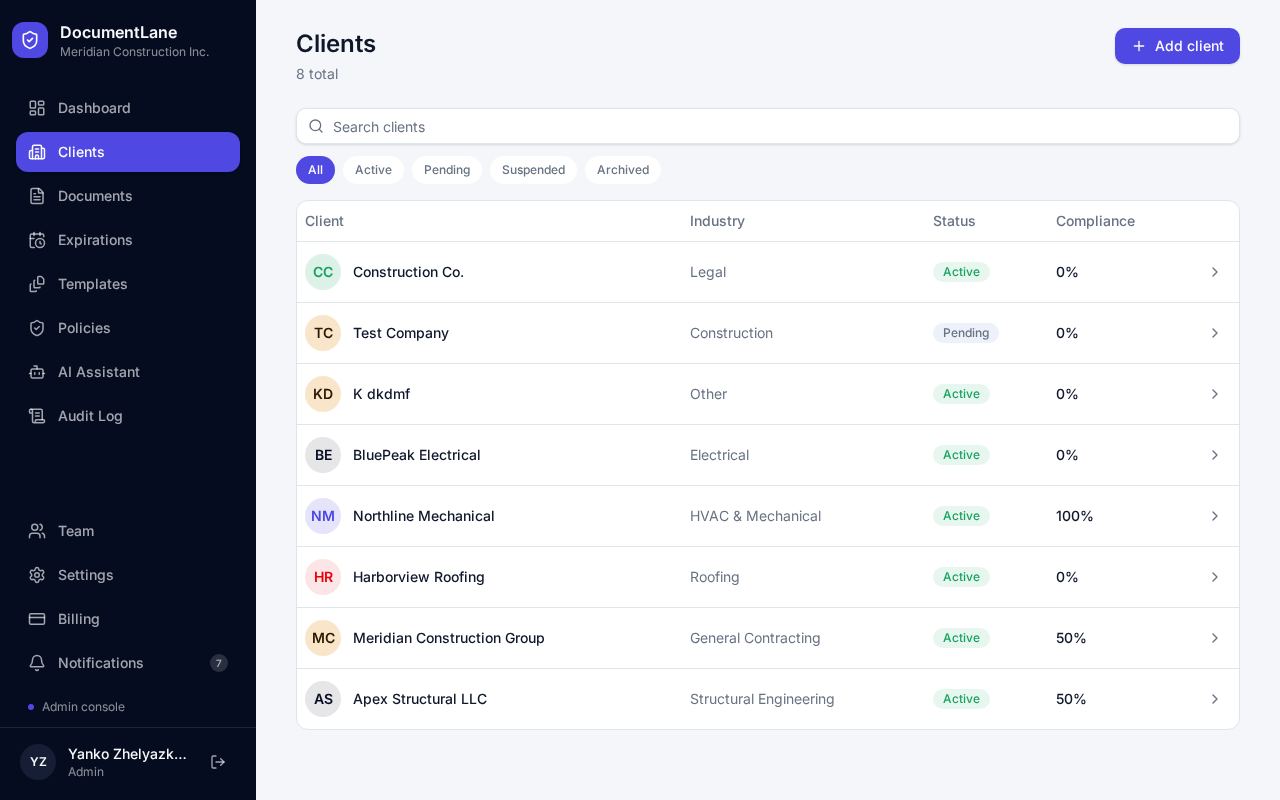Click the HR avatar for Harborview Roofing

[x=323, y=577]
